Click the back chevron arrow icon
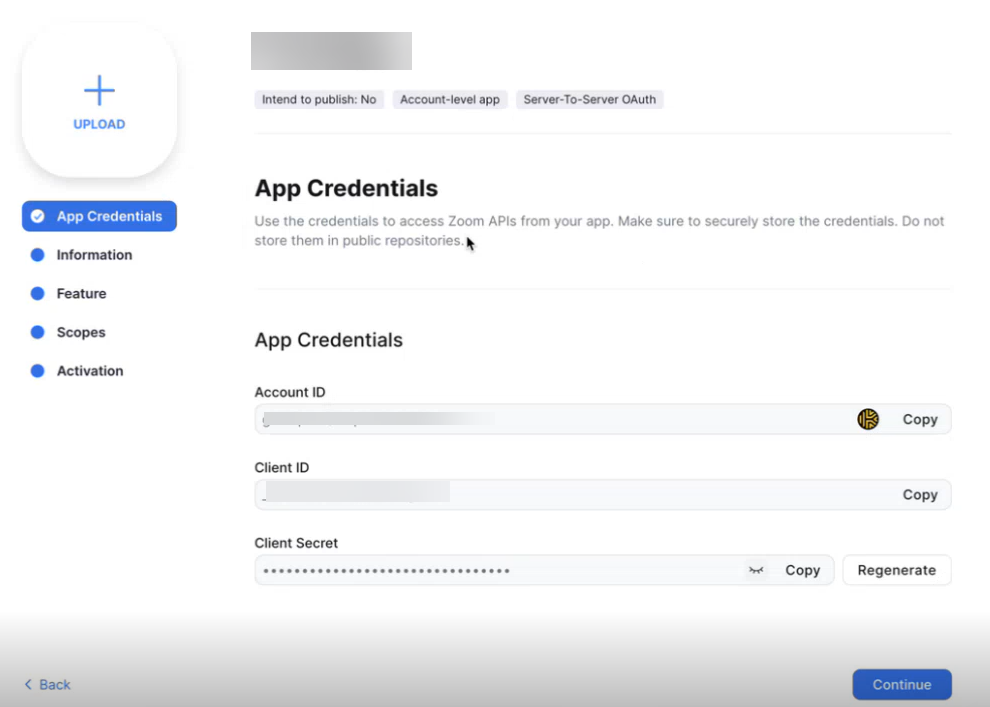Viewport: 990px width, 707px height. click(x=28, y=684)
